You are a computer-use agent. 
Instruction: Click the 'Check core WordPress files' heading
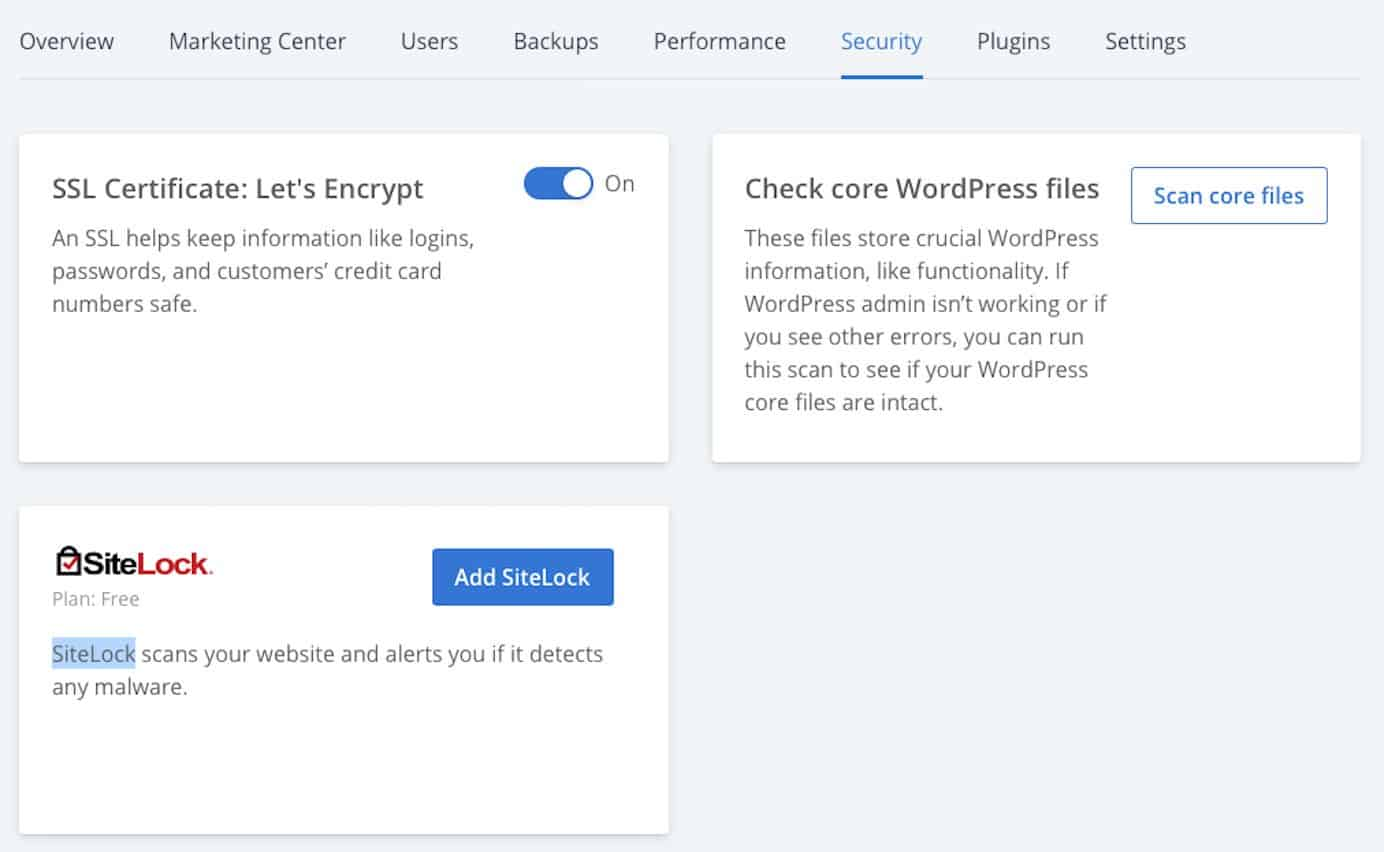pos(922,188)
